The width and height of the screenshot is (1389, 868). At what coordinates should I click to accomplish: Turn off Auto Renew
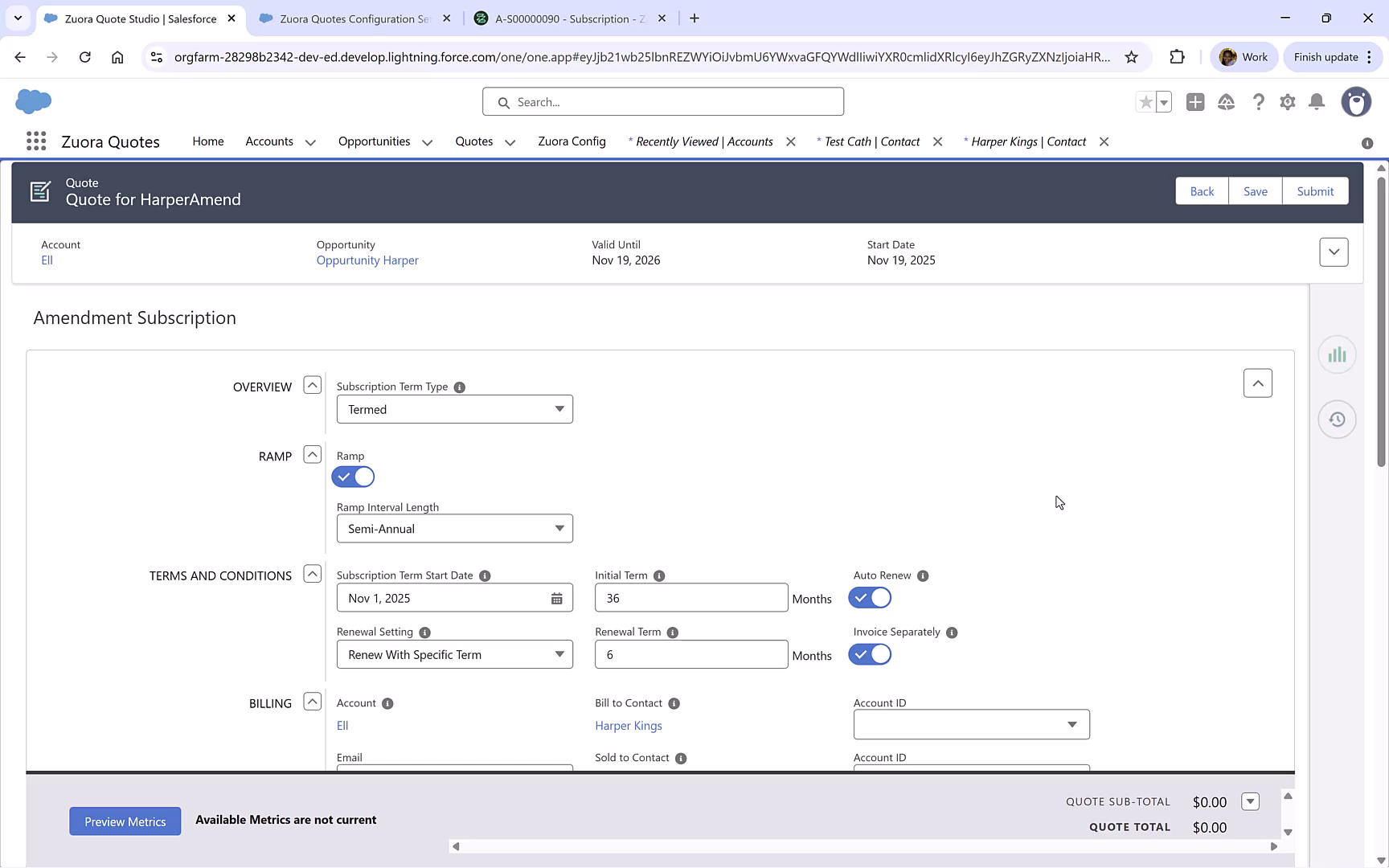(870, 597)
